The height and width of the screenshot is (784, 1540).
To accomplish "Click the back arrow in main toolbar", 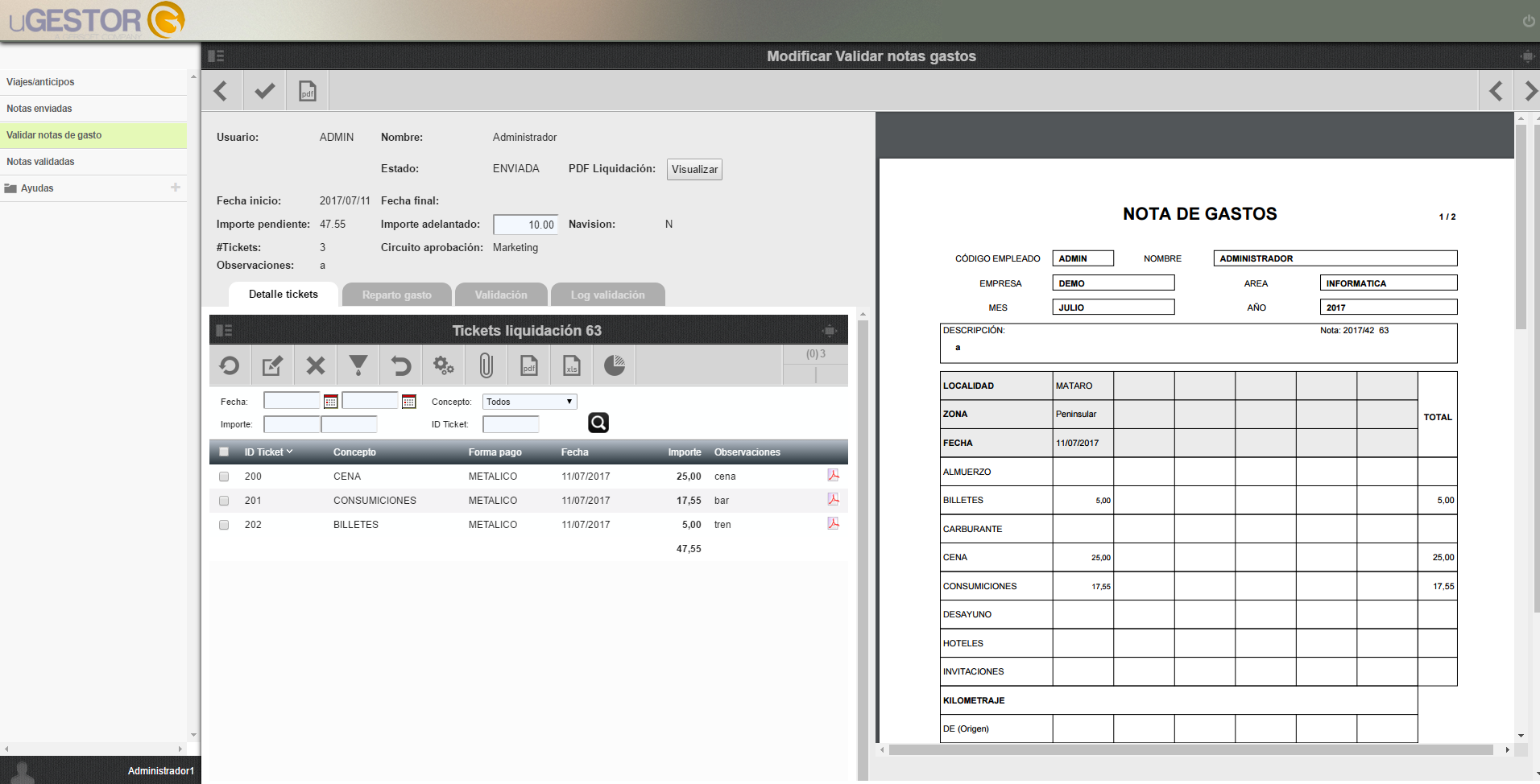I will coord(221,91).
